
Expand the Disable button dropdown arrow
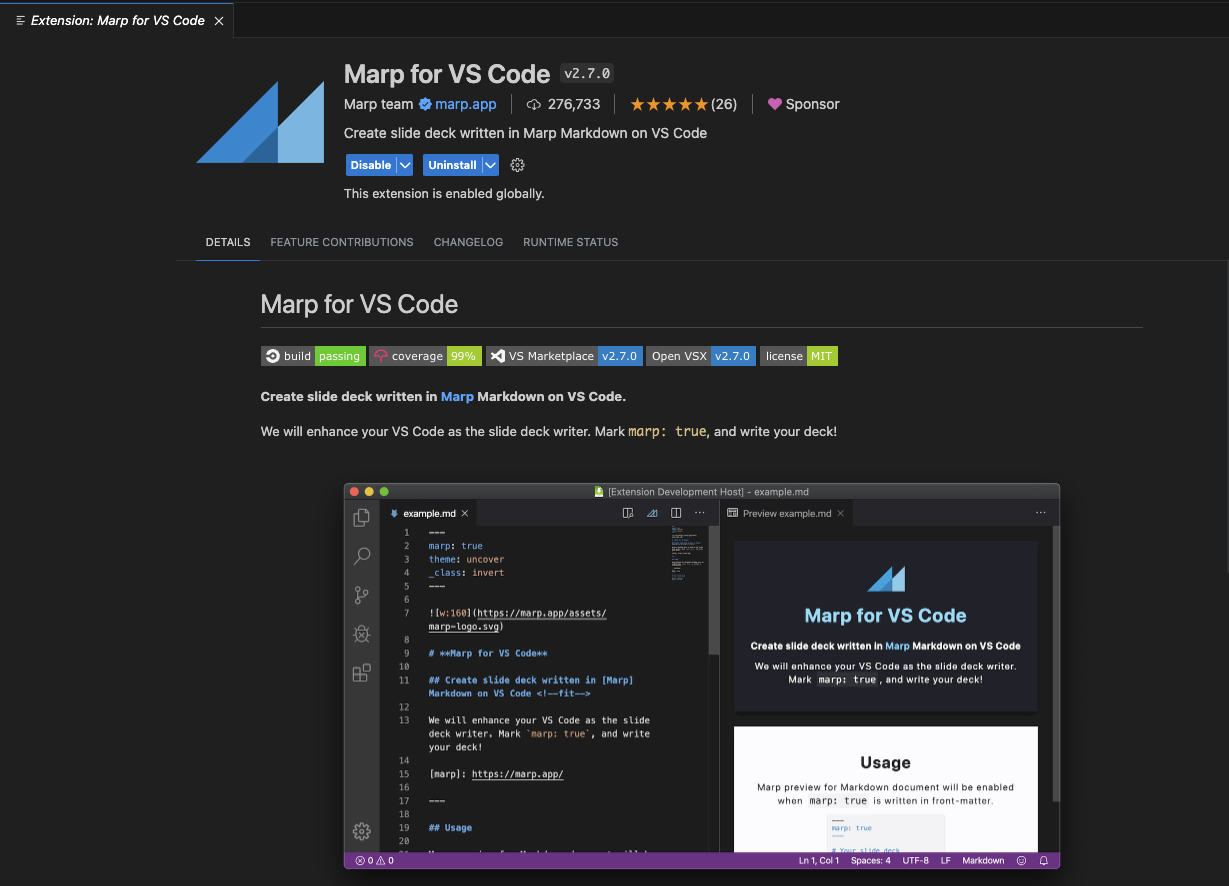tap(405, 165)
